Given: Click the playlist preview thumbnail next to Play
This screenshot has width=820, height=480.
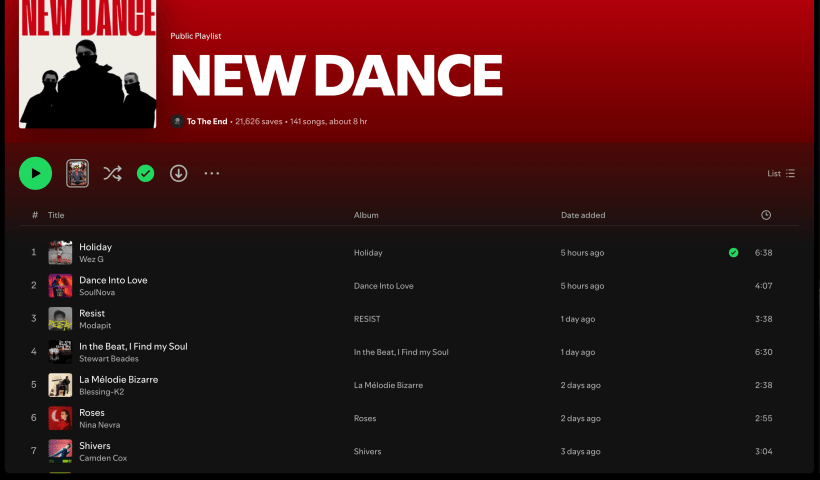Looking at the screenshot, I should (78, 173).
